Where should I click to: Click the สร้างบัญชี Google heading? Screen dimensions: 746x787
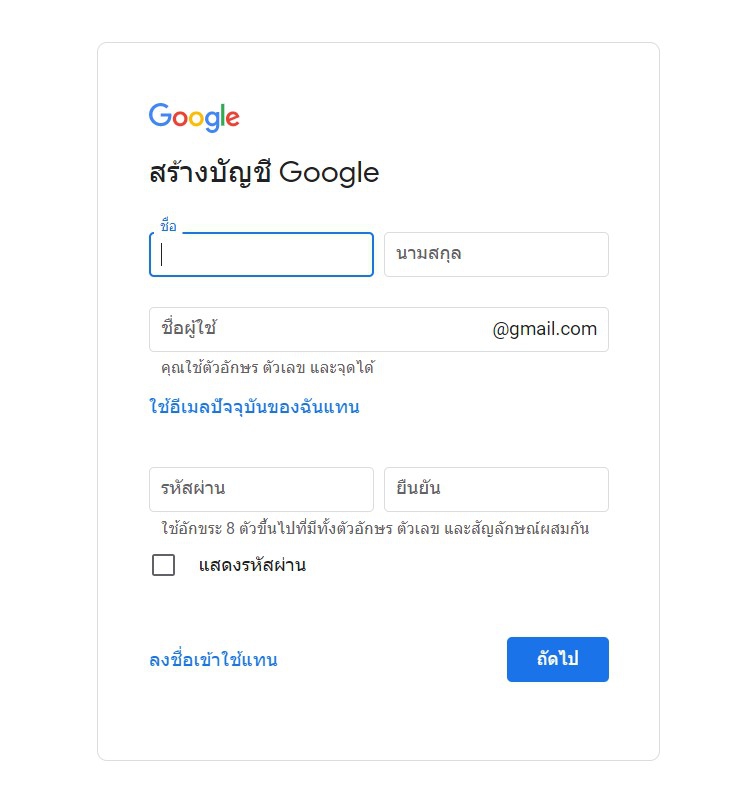click(264, 173)
